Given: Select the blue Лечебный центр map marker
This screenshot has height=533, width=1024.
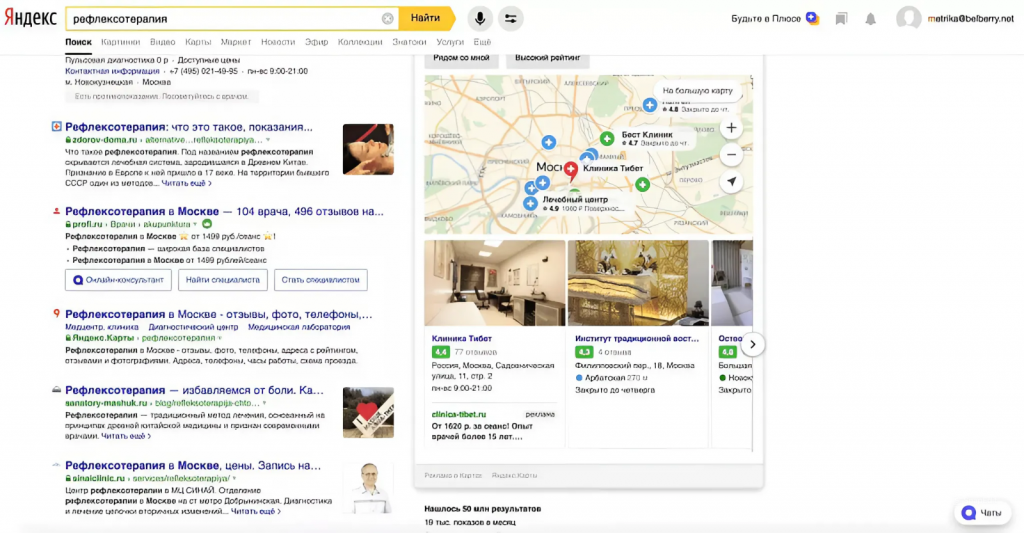Looking at the screenshot, I should (x=530, y=204).
